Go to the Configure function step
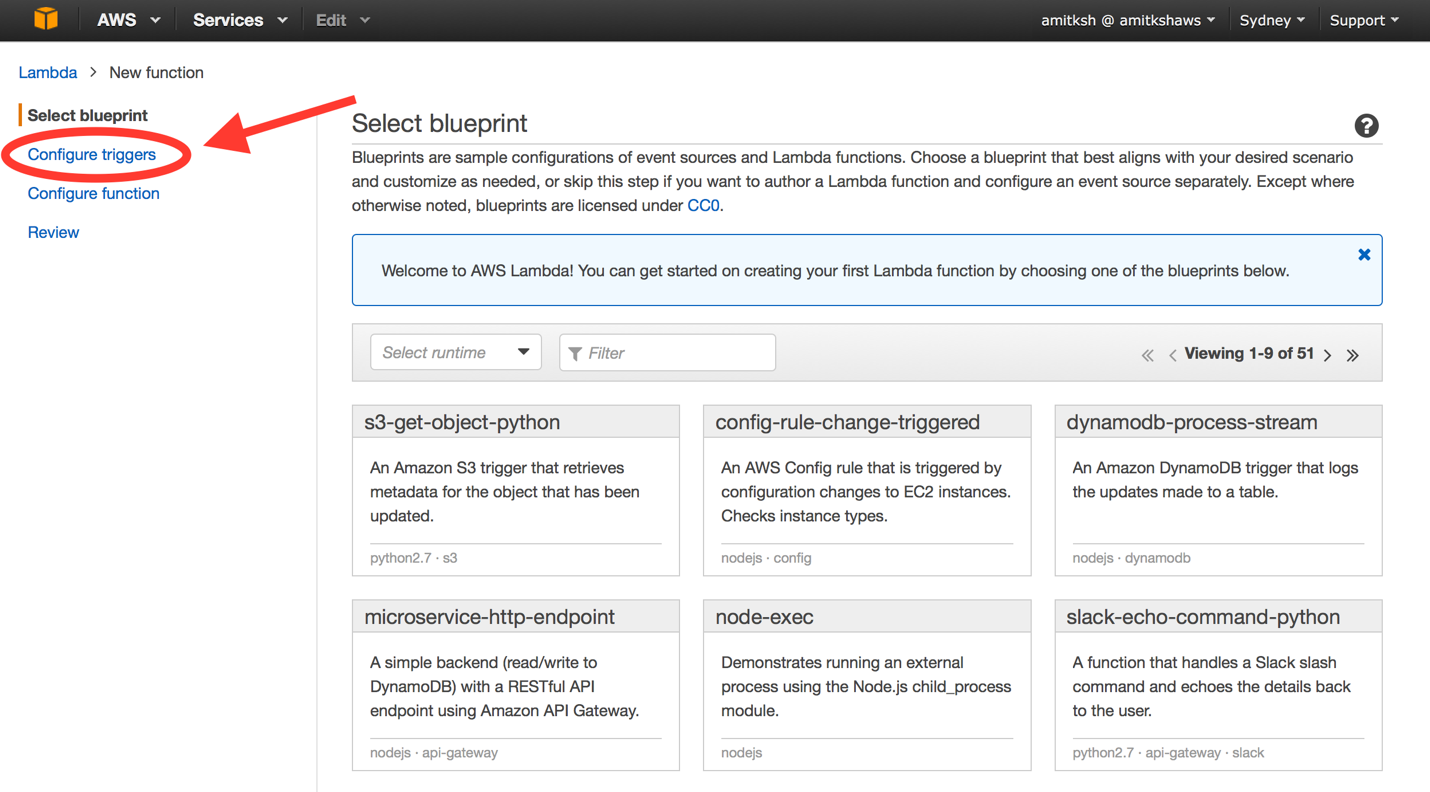1430x792 pixels. 94,193
